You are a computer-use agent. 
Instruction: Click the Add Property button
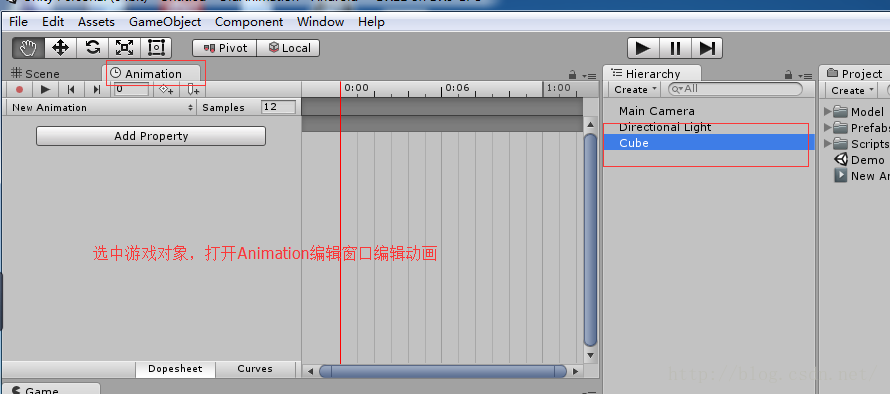151,136
